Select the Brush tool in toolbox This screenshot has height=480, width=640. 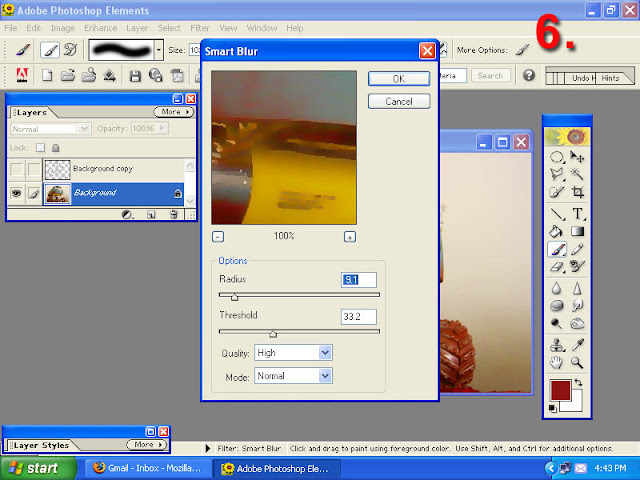click(557, 249)
